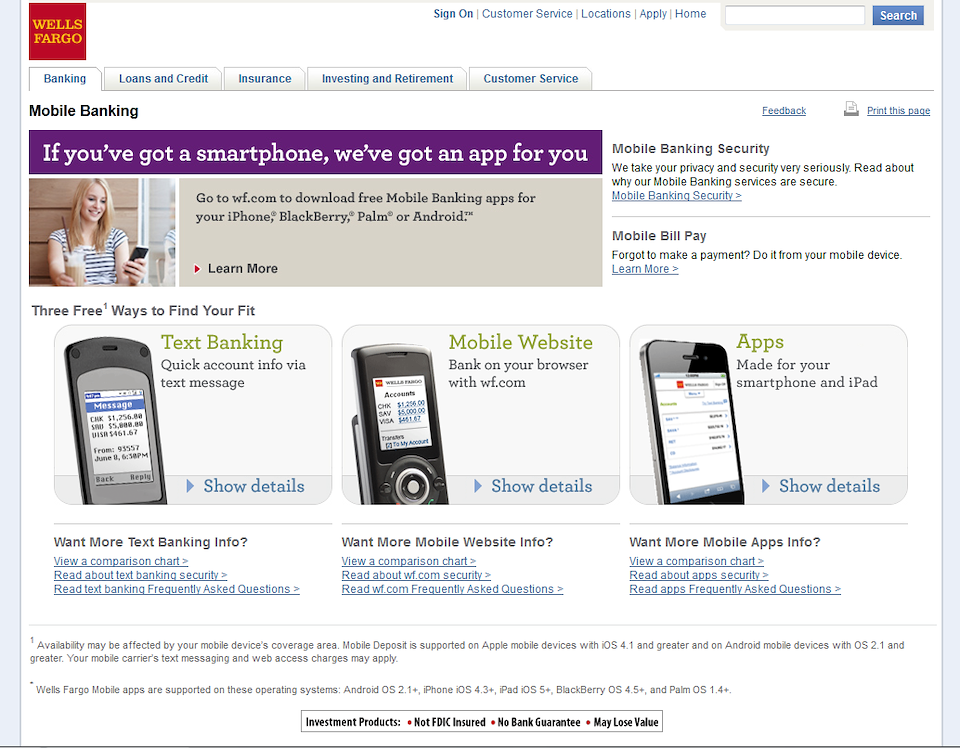This screenshot has height=748, width=960.
Task: Open wf.com Frequently Asked Questions
Action: [x=452, y=589]
